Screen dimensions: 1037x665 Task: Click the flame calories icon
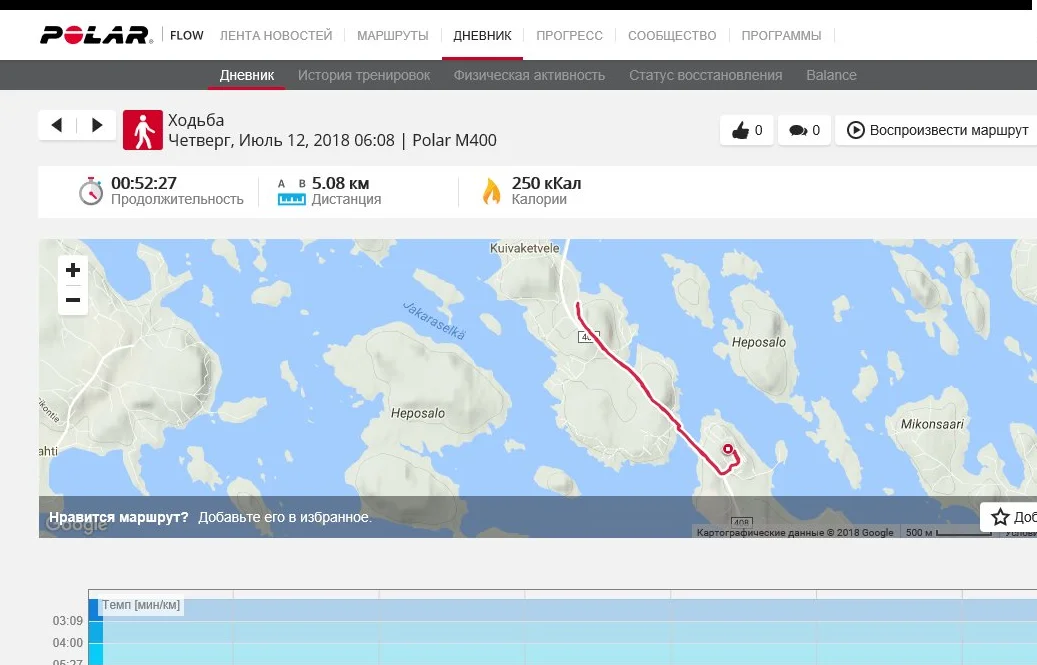coord(491,191)
